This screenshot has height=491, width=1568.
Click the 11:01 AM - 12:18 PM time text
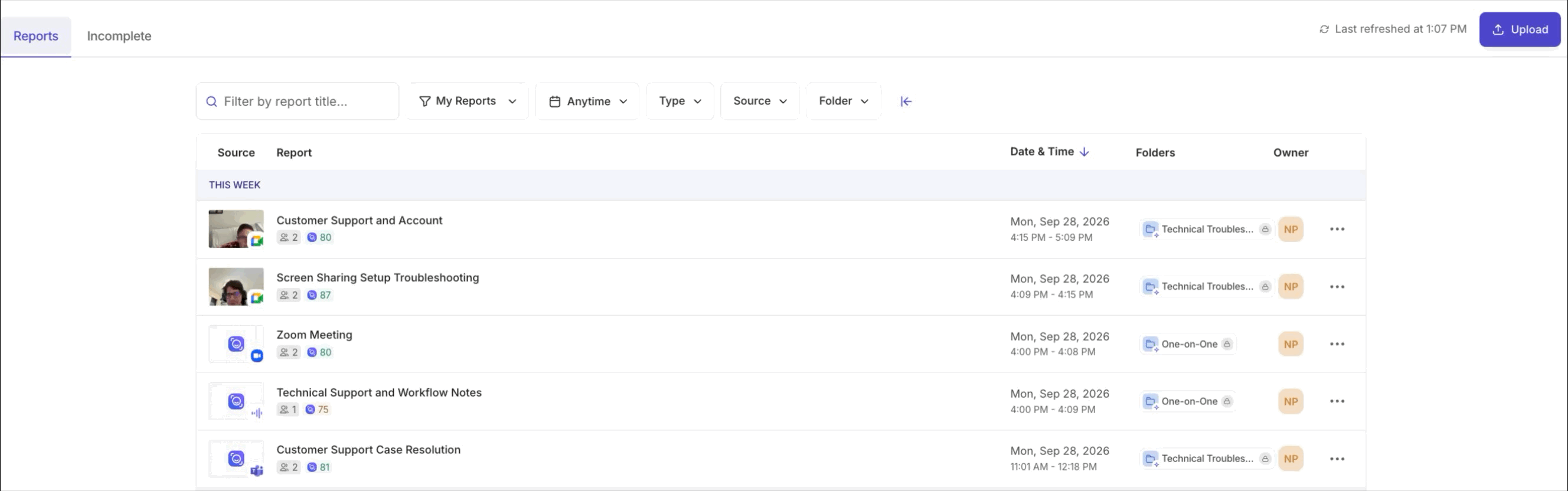[1054, 467]
